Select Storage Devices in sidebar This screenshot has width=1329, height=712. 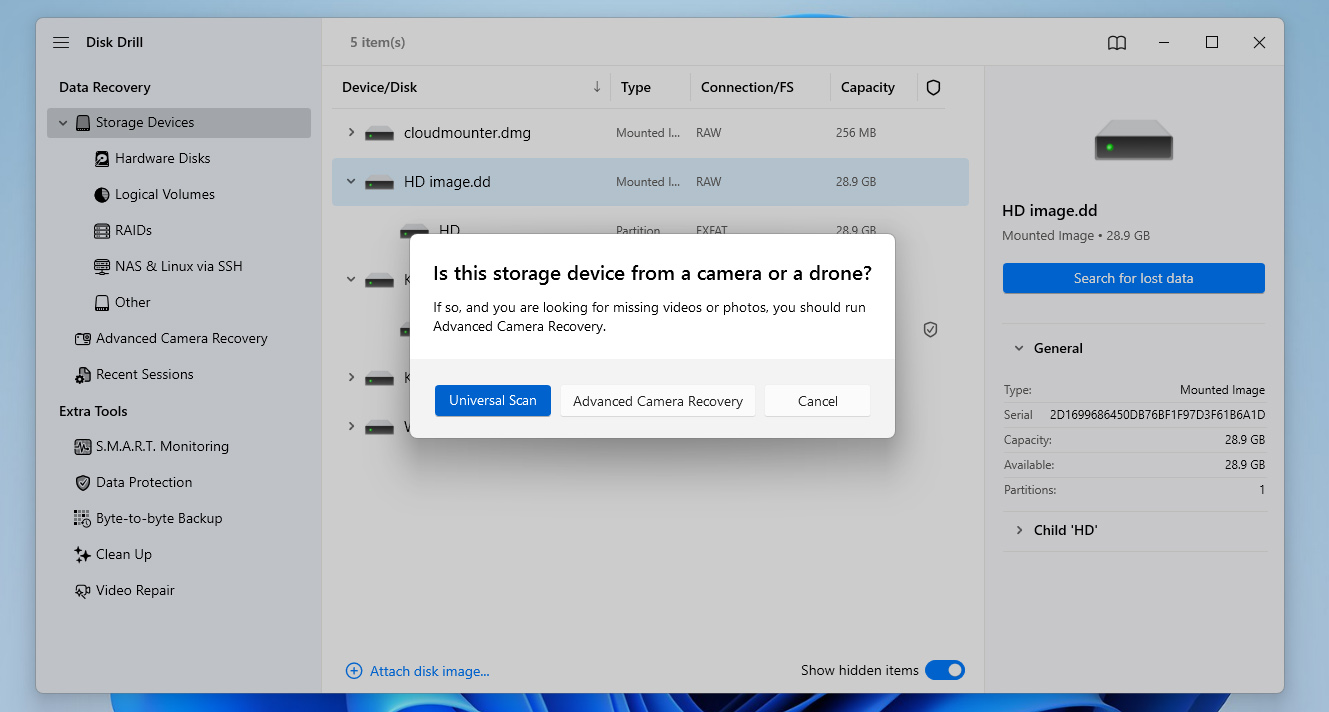click(179, 123)
